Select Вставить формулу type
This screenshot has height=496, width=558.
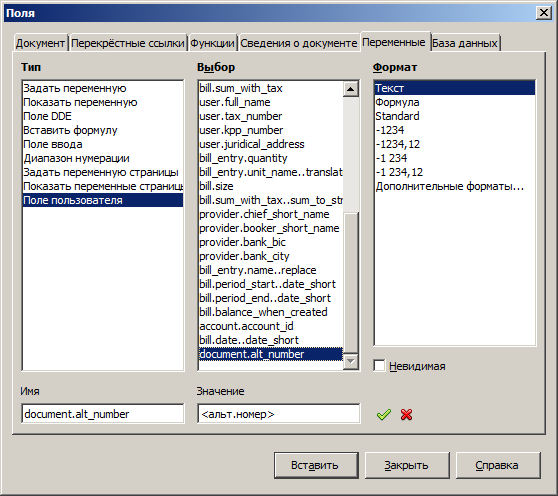coord(103,130)
